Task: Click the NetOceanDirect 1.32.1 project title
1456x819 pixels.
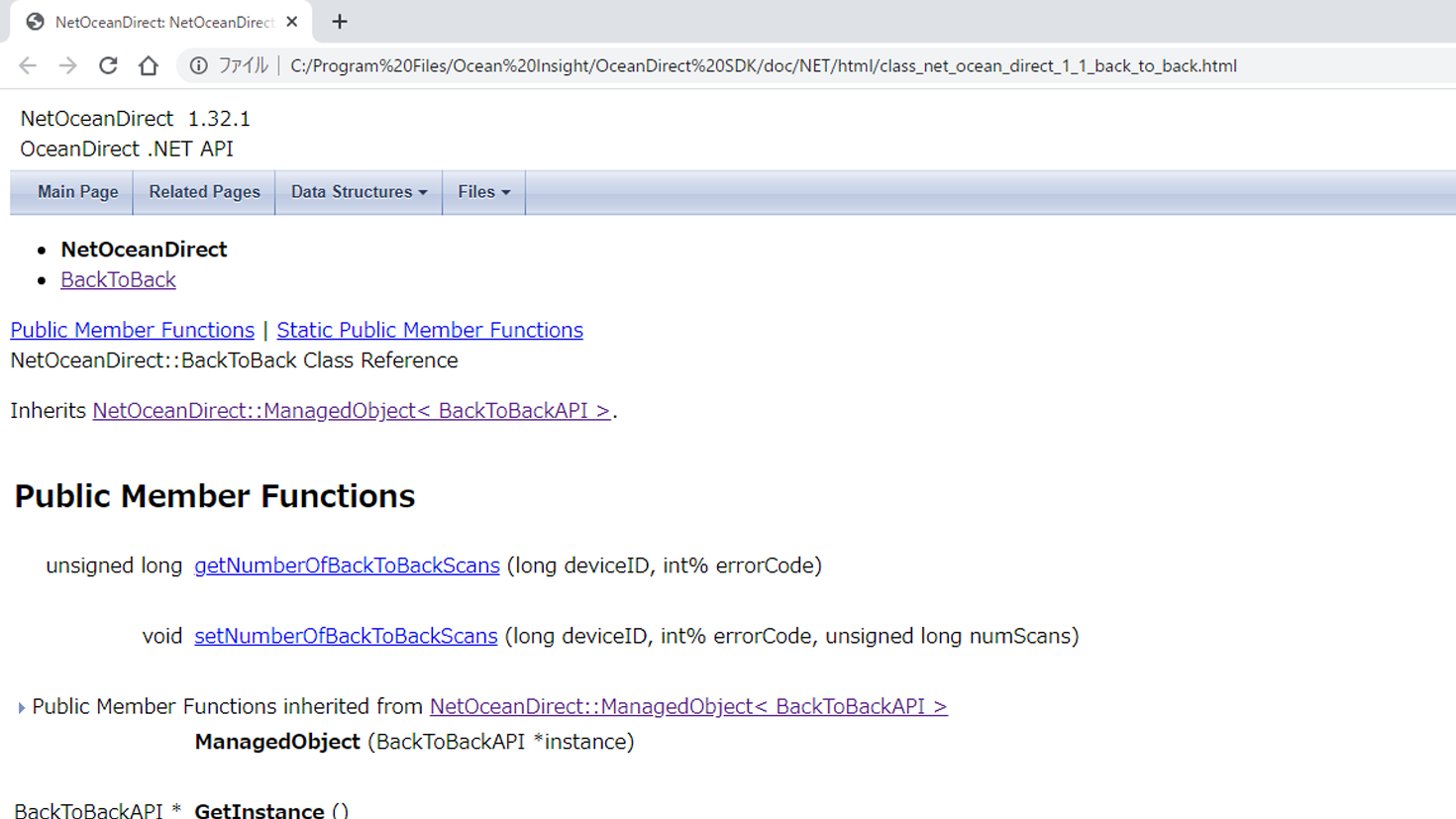Action: (x=136, y=119)
